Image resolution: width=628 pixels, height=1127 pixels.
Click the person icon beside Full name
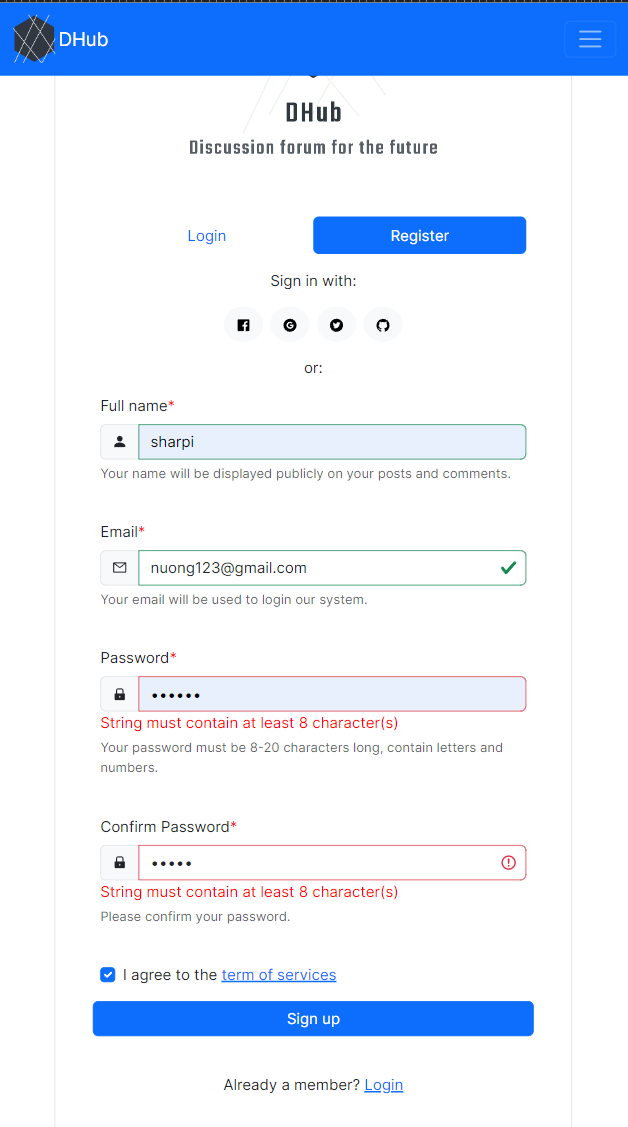(120, 442)
